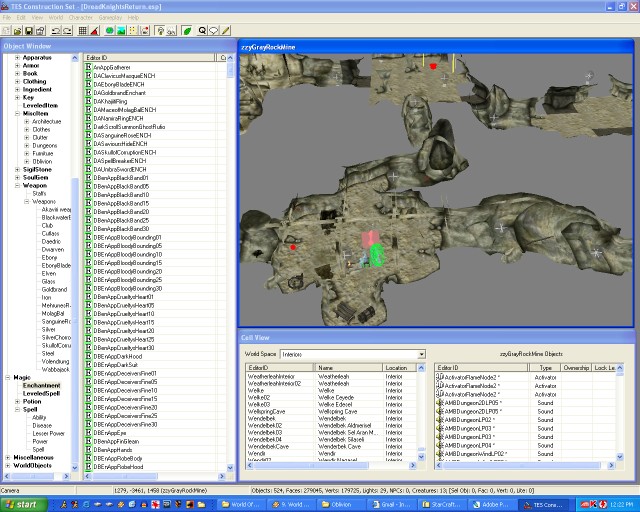640x512 pixels.
Task: Open the View menu
Action: 37,18
